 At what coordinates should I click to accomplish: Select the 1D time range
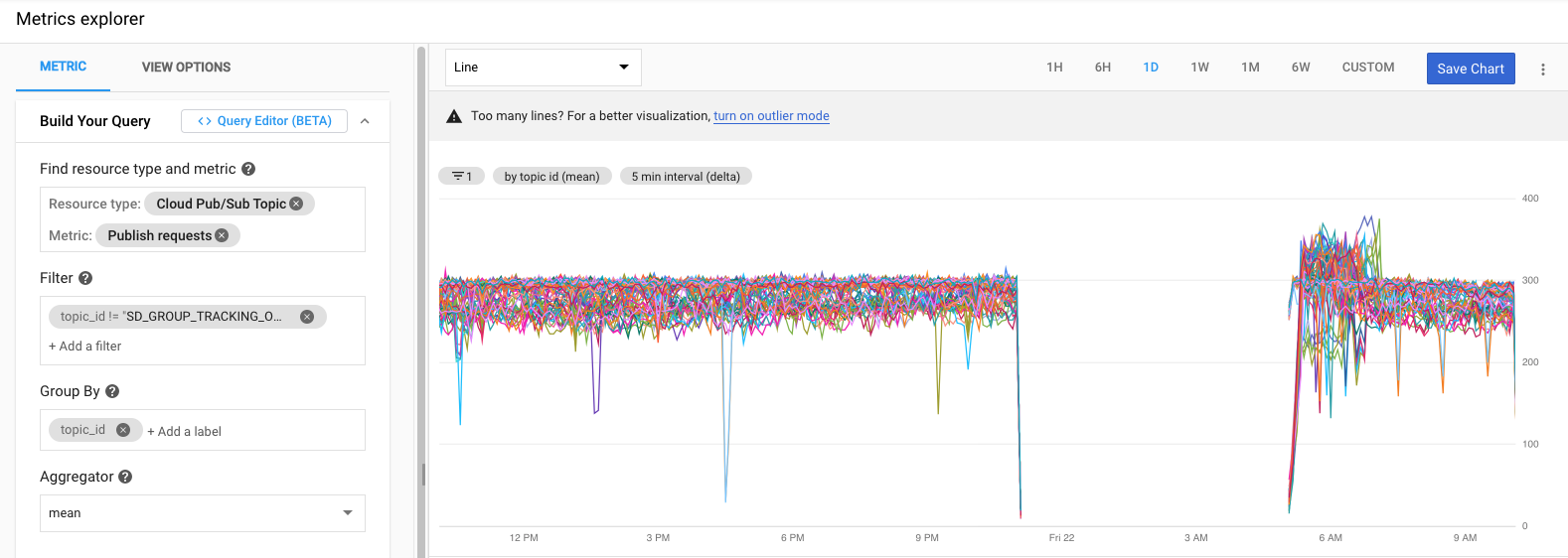tap(1151, 68)
